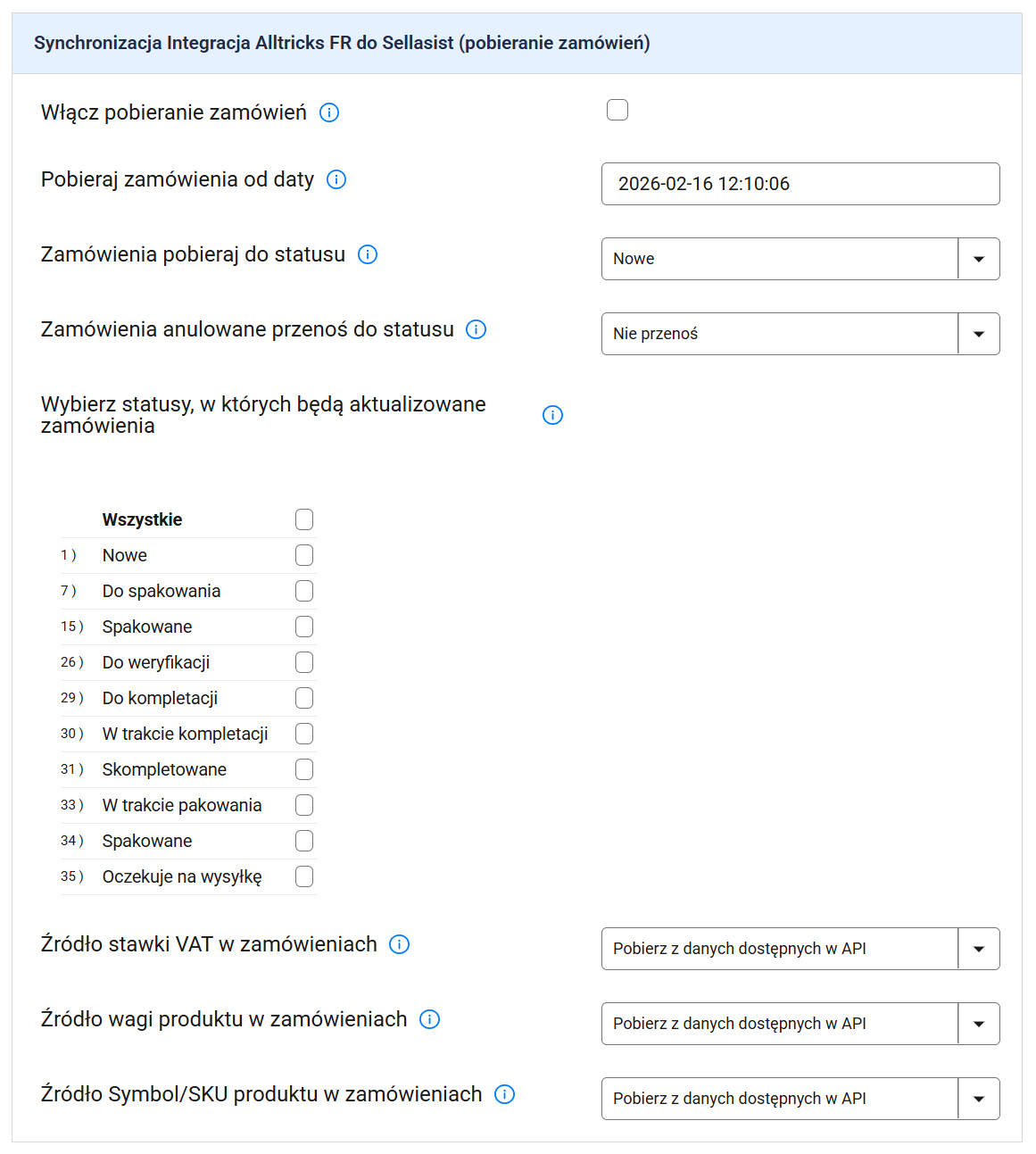1036x1154 pixels.
Task: Open the Symbol/SKU source dropdown
Action: point(800,1099)
